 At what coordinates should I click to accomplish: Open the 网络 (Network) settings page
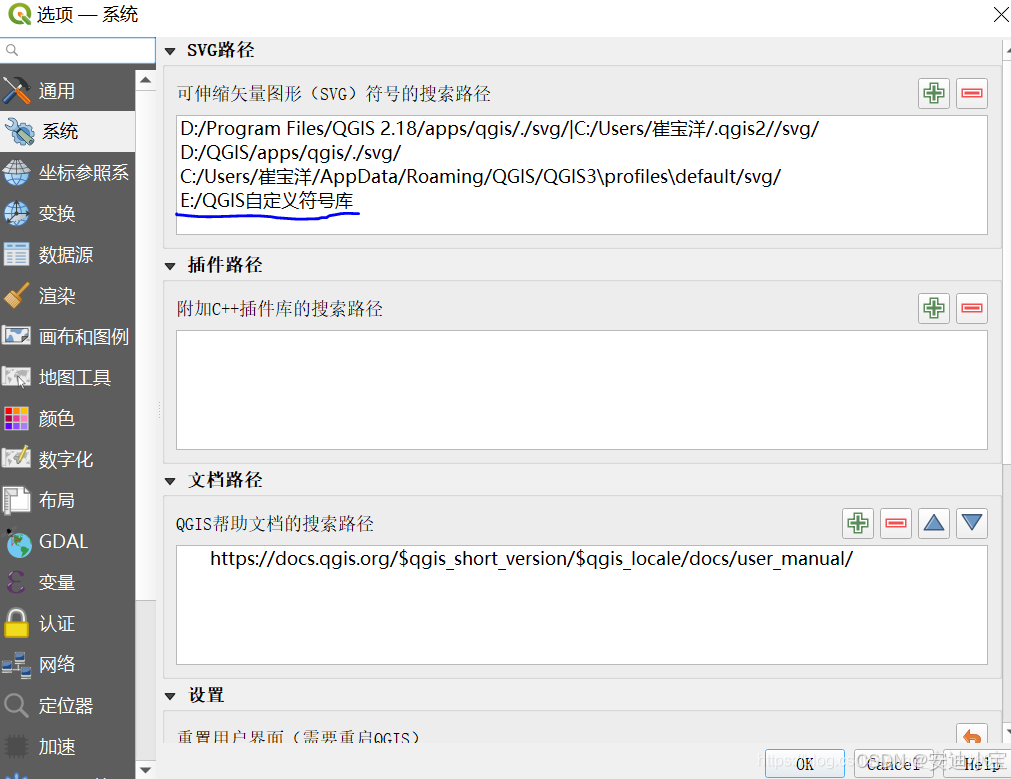click(67, 664)
